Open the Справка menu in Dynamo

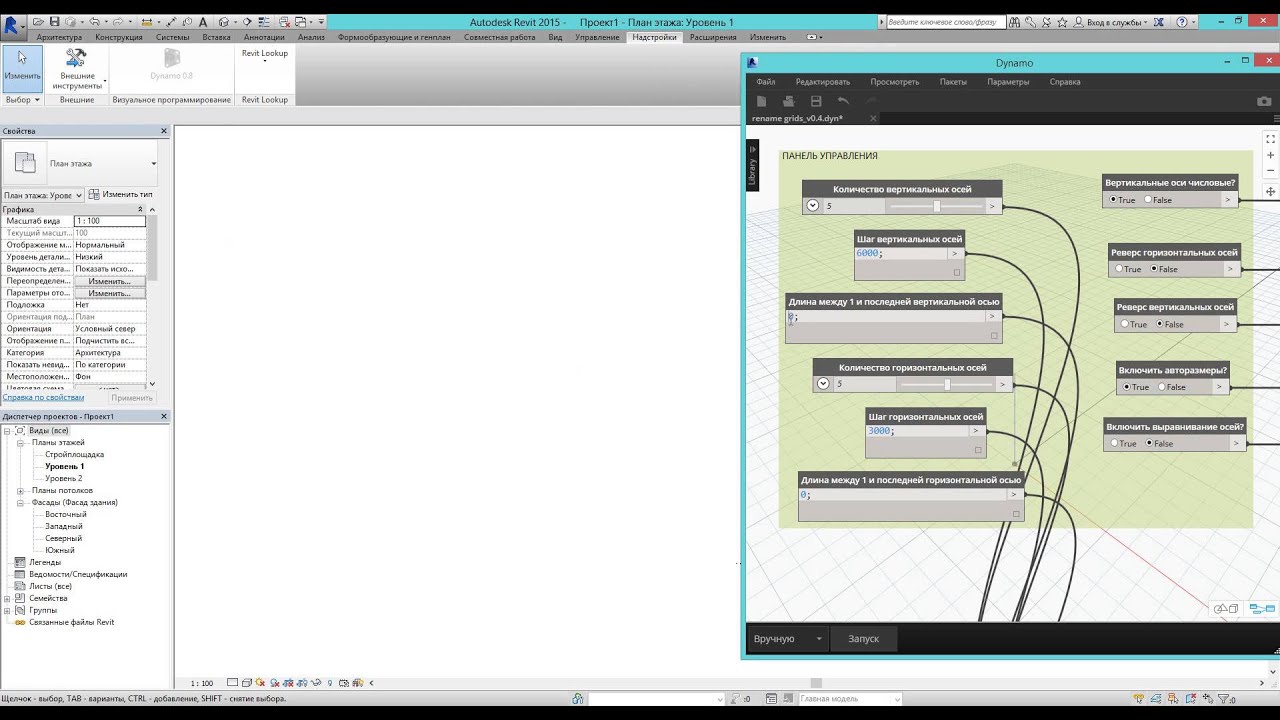pyautogui.click(x=1065, y=82)
